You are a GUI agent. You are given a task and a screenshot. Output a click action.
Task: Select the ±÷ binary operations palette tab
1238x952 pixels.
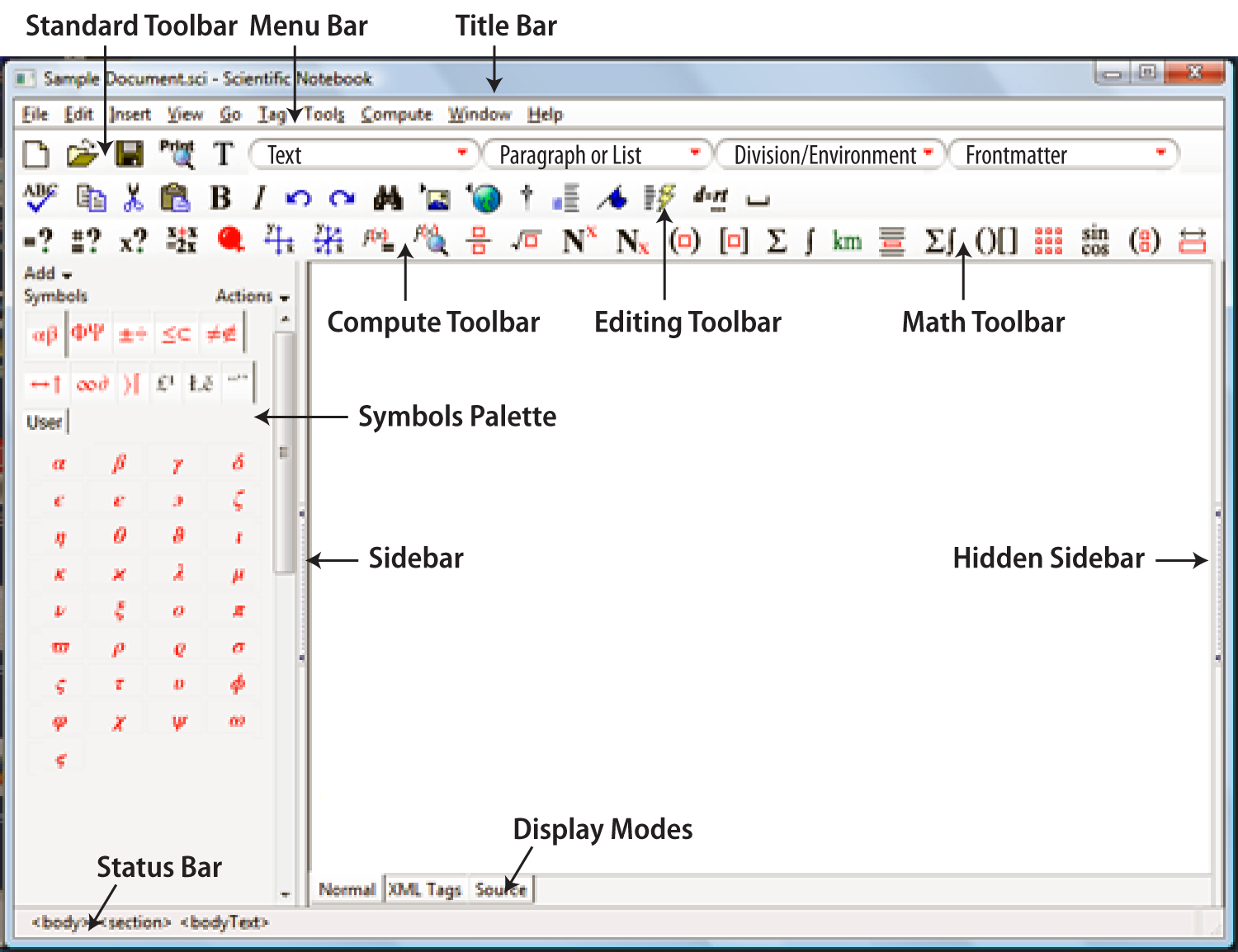click(132, 334)
